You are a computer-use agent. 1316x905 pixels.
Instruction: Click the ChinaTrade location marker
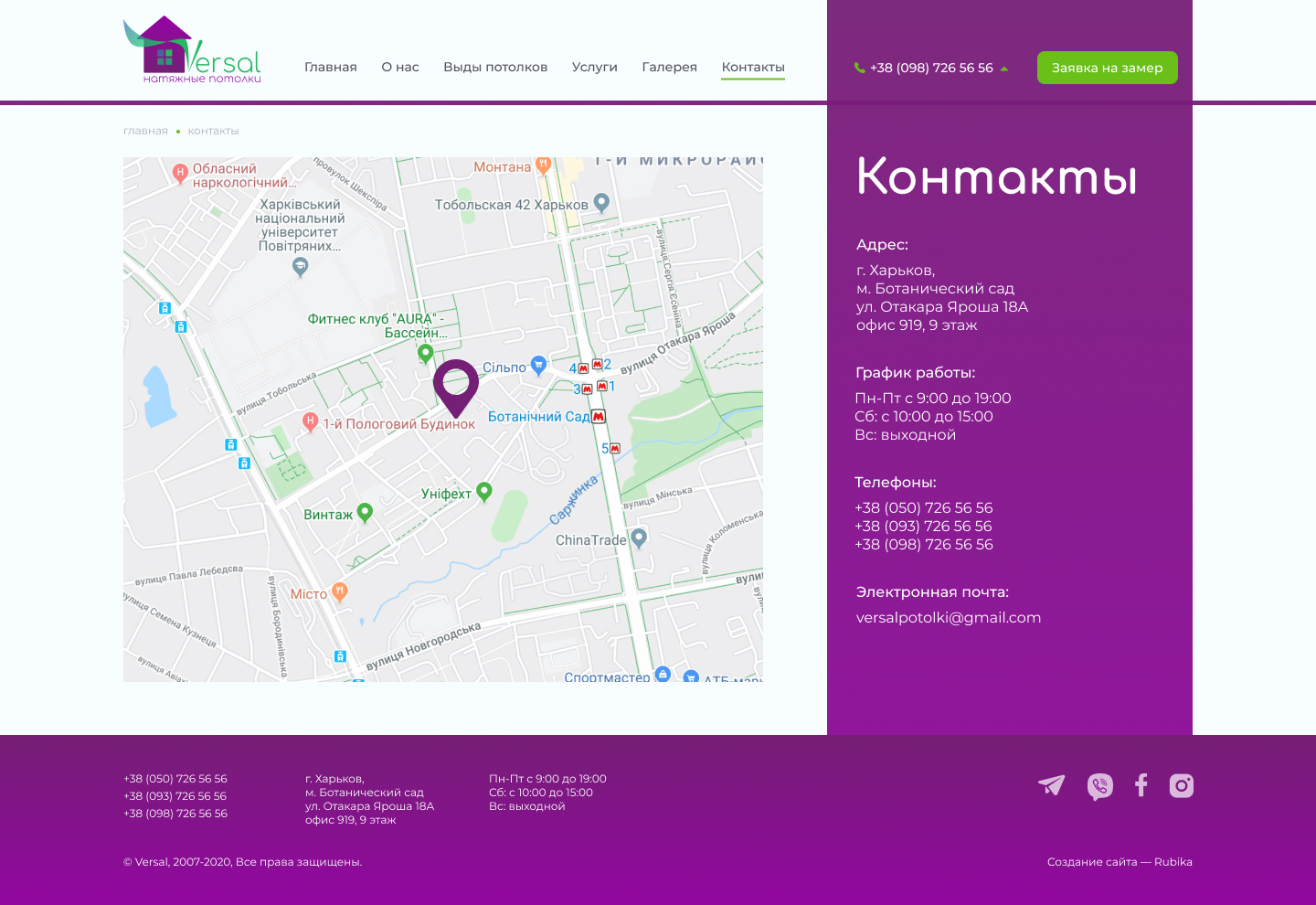click(x=639, y=538)
